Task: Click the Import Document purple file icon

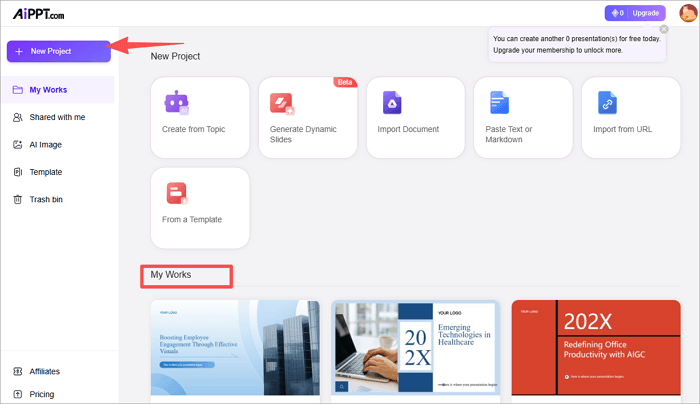Action: pos(392,103)
